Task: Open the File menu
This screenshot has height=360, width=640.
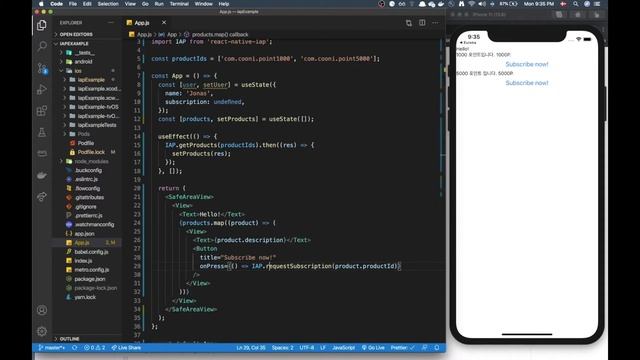Action: (73, 4)
